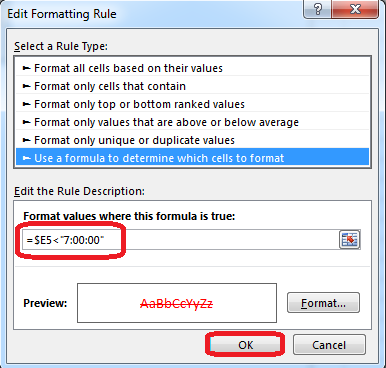Click the arrow bullet beside Format only cells that contain
The image size is (386, 368).
coord(26,86)
